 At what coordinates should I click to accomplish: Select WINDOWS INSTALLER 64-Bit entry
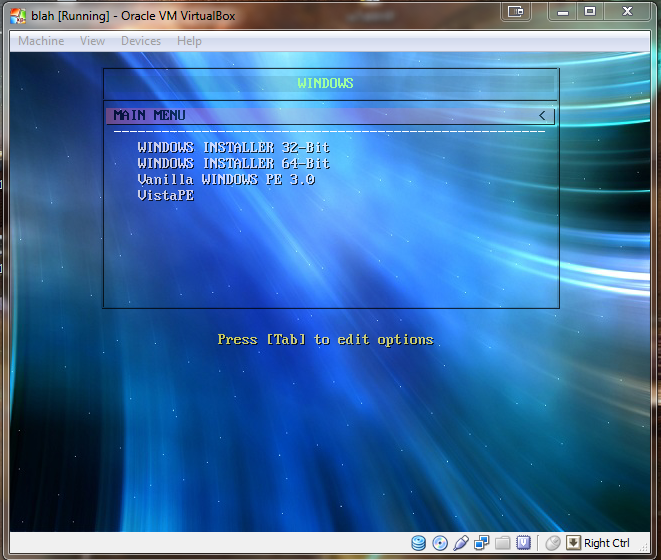pos(234,163)
